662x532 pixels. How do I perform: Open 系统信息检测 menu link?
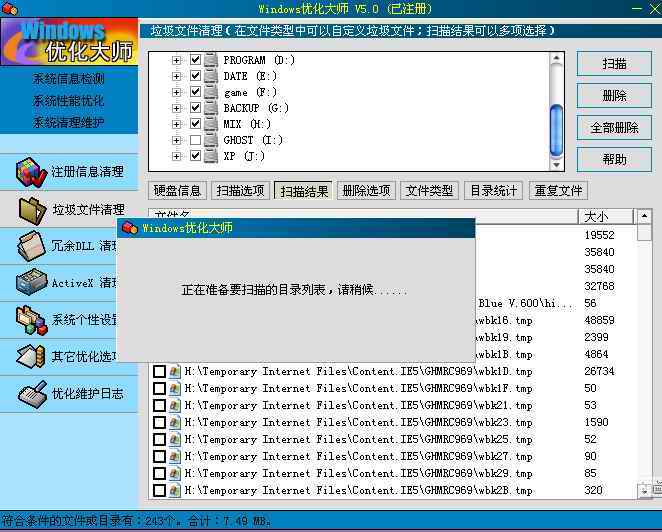coord(68,79)
